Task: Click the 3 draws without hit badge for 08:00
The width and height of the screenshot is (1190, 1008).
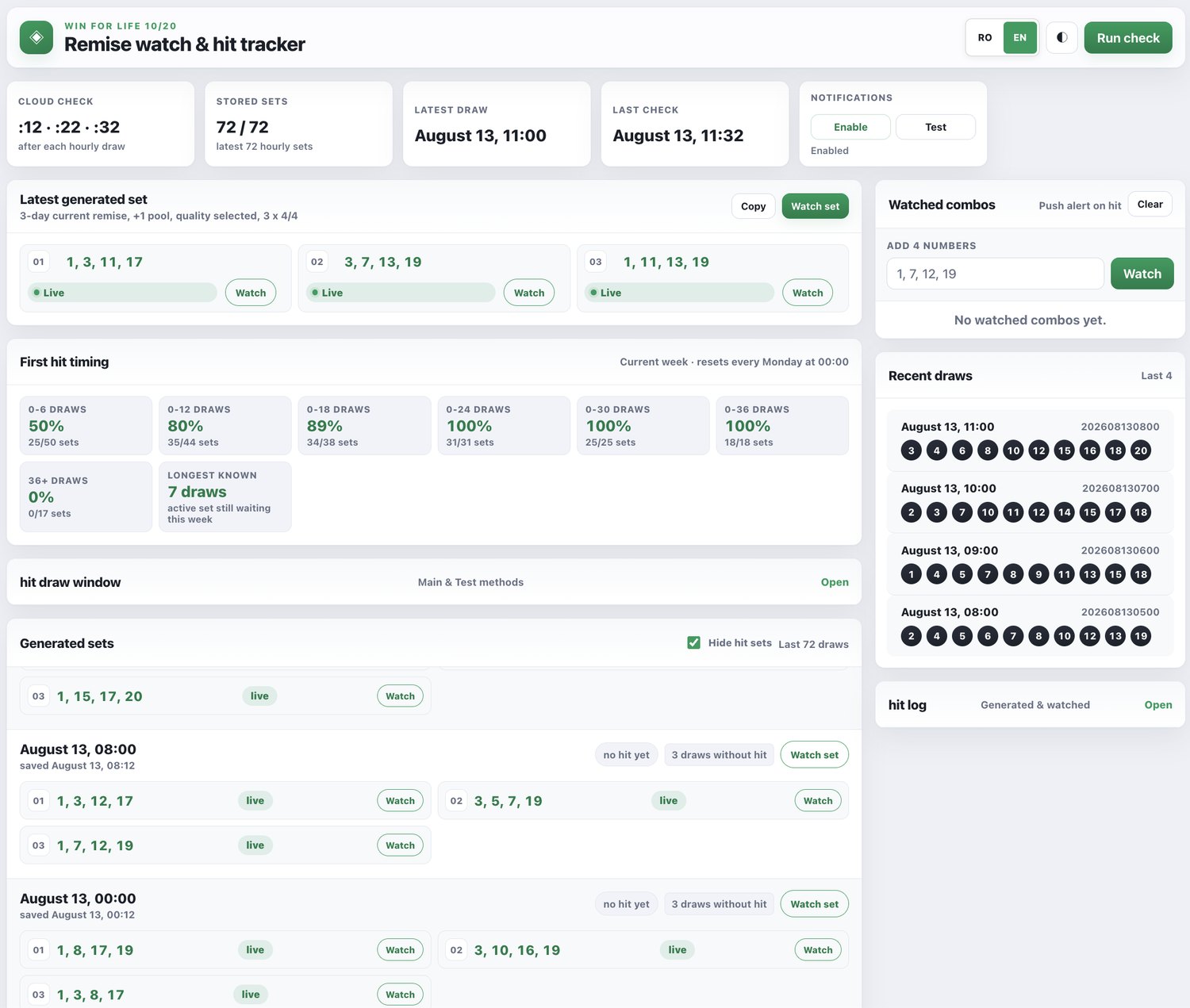Action: [719, 755]
